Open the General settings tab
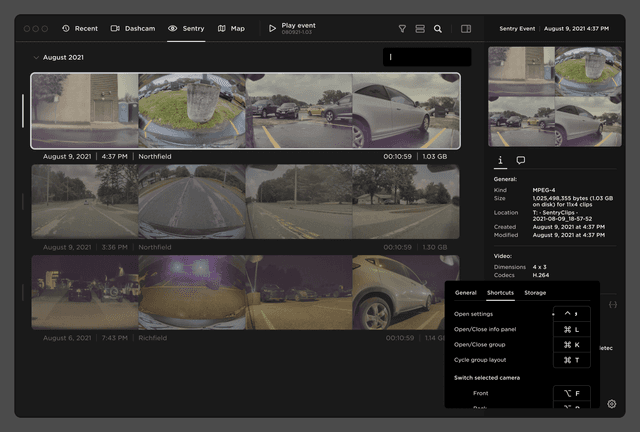 [465, 293]
